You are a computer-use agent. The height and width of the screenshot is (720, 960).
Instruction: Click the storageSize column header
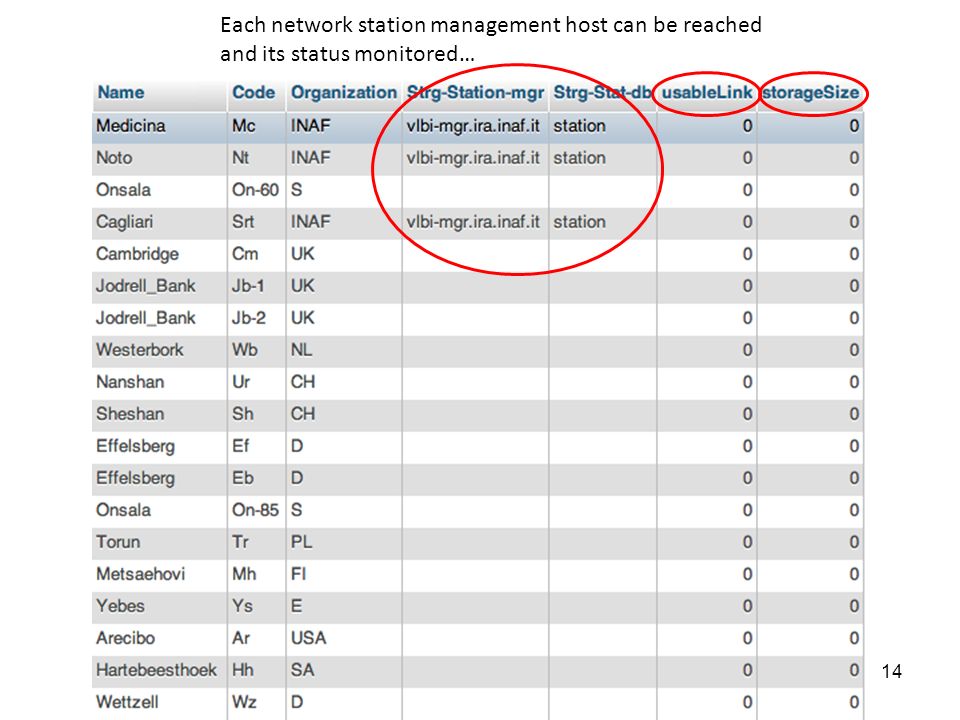point(811,93)
